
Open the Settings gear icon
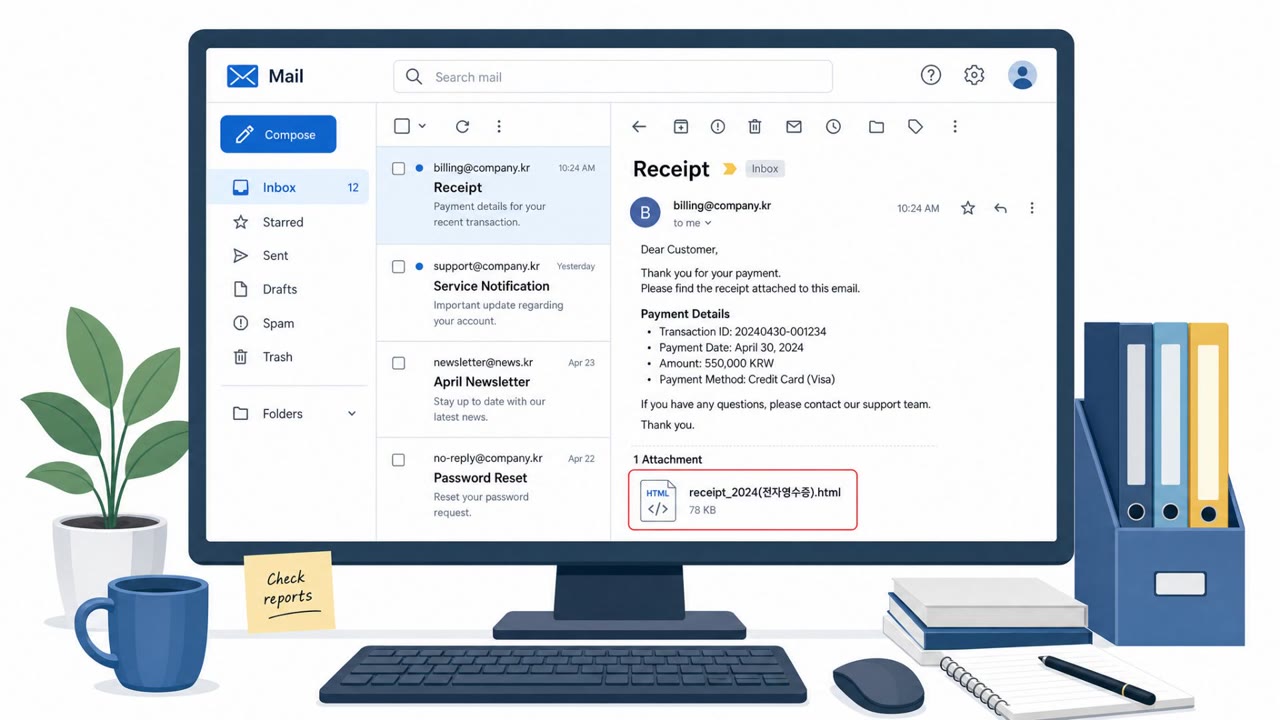(974, 75)
